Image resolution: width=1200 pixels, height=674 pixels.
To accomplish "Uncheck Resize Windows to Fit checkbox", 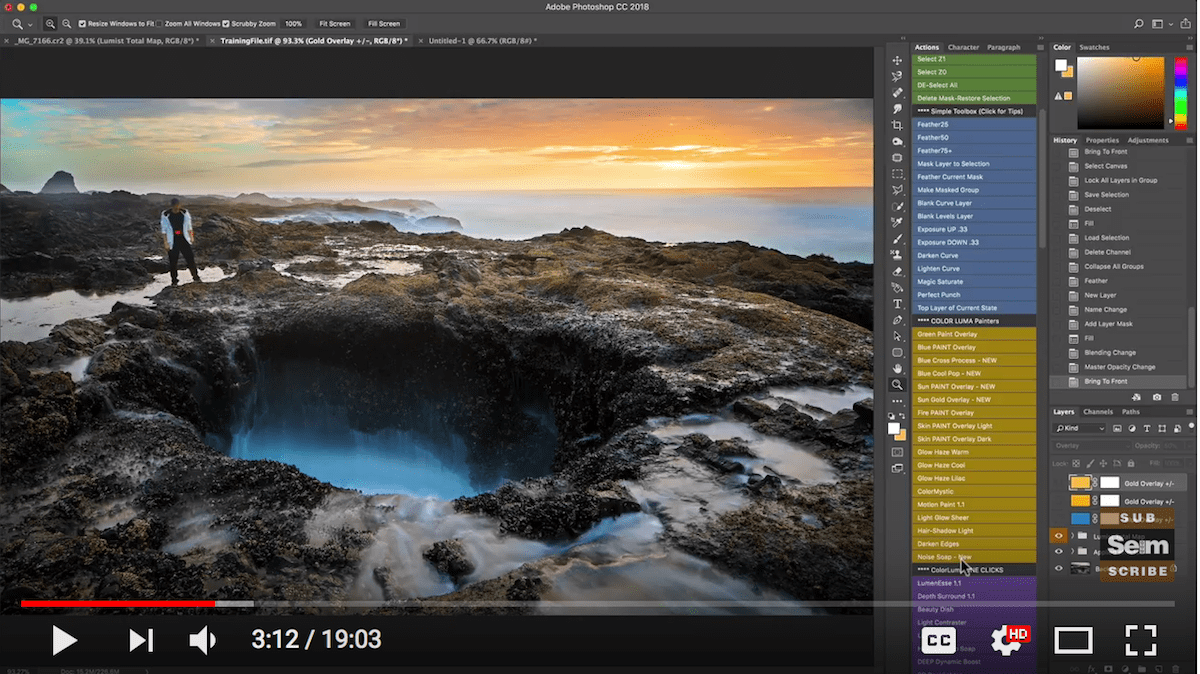I will 82,23.
